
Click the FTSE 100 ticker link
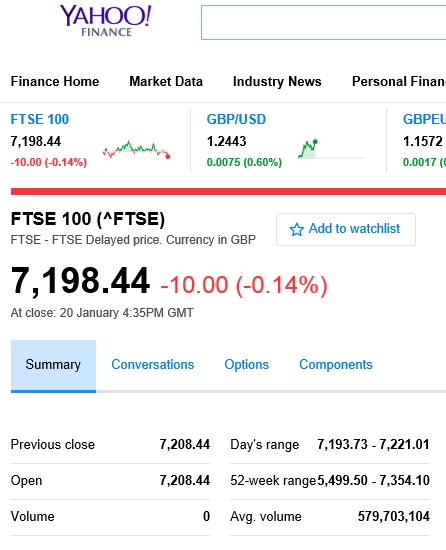click(x=40, y=119)
